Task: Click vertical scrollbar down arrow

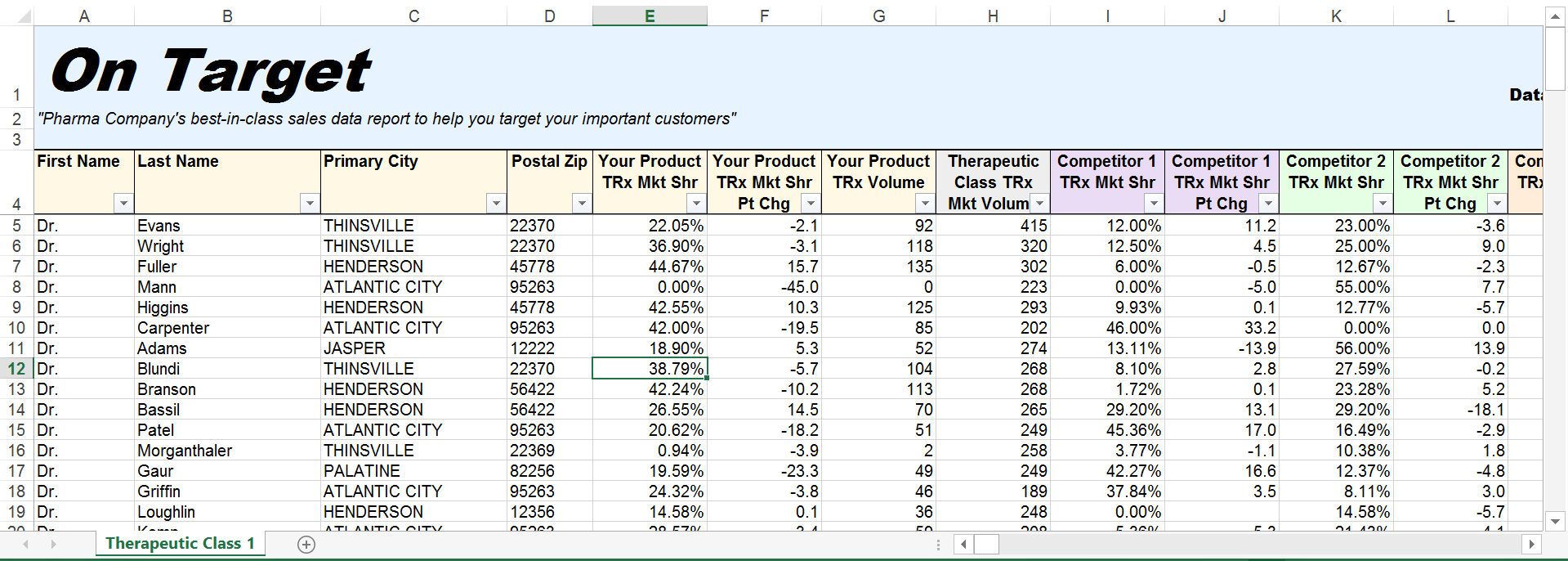Action: point(1555,521)
